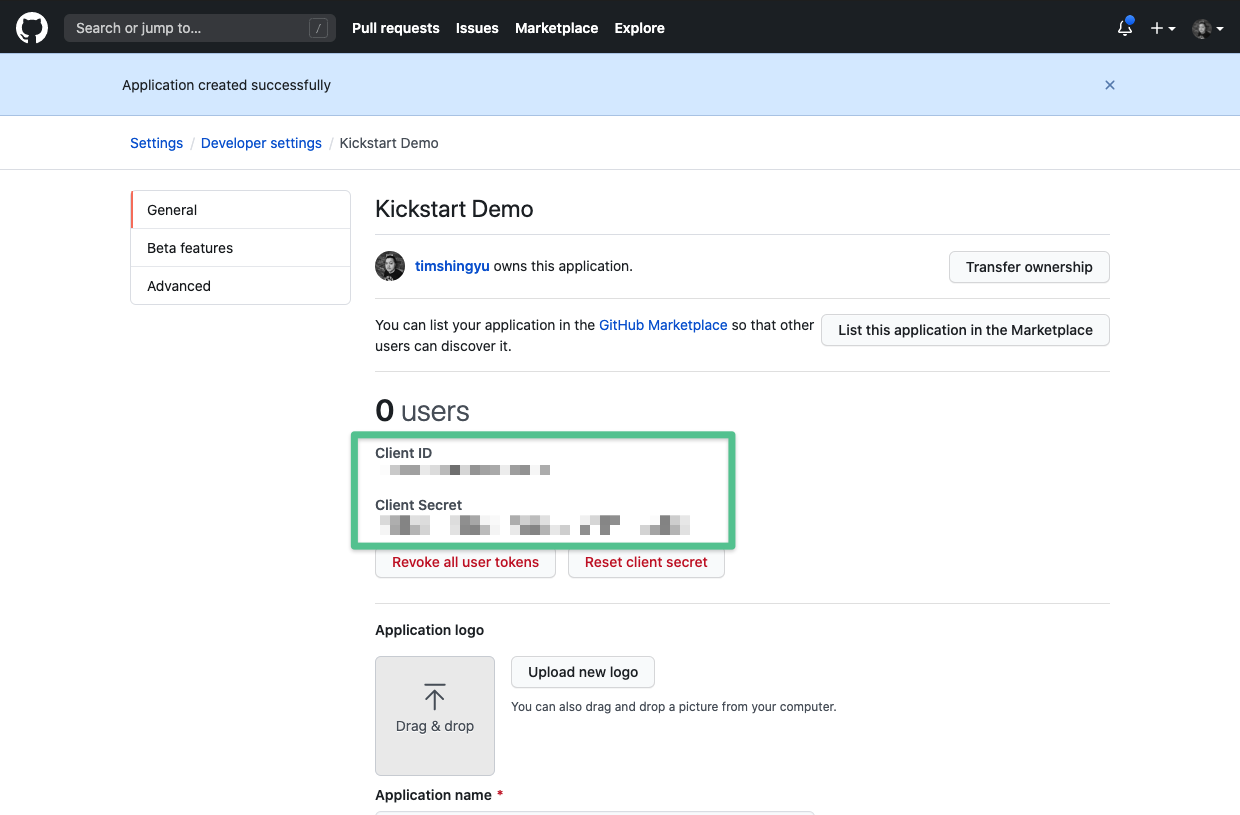Open the notifications bell
This screenshot has width=1240, height=815.
[x=1125, y=28]
